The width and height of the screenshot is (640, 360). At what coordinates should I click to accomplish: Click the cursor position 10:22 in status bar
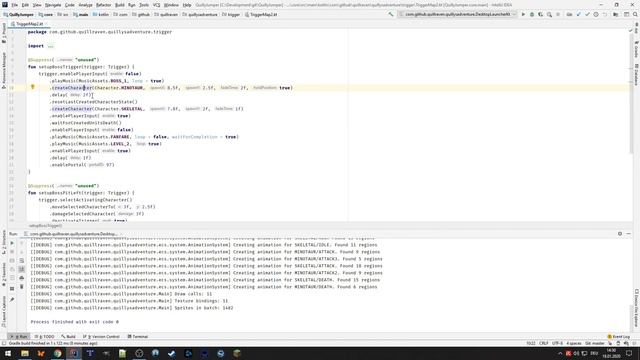click(x=531, y=343)
